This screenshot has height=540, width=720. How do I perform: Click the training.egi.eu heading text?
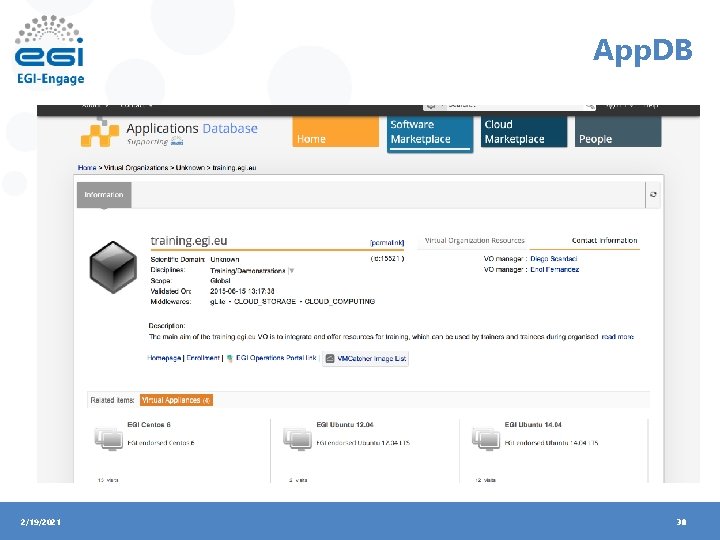(x=189, y=241)
